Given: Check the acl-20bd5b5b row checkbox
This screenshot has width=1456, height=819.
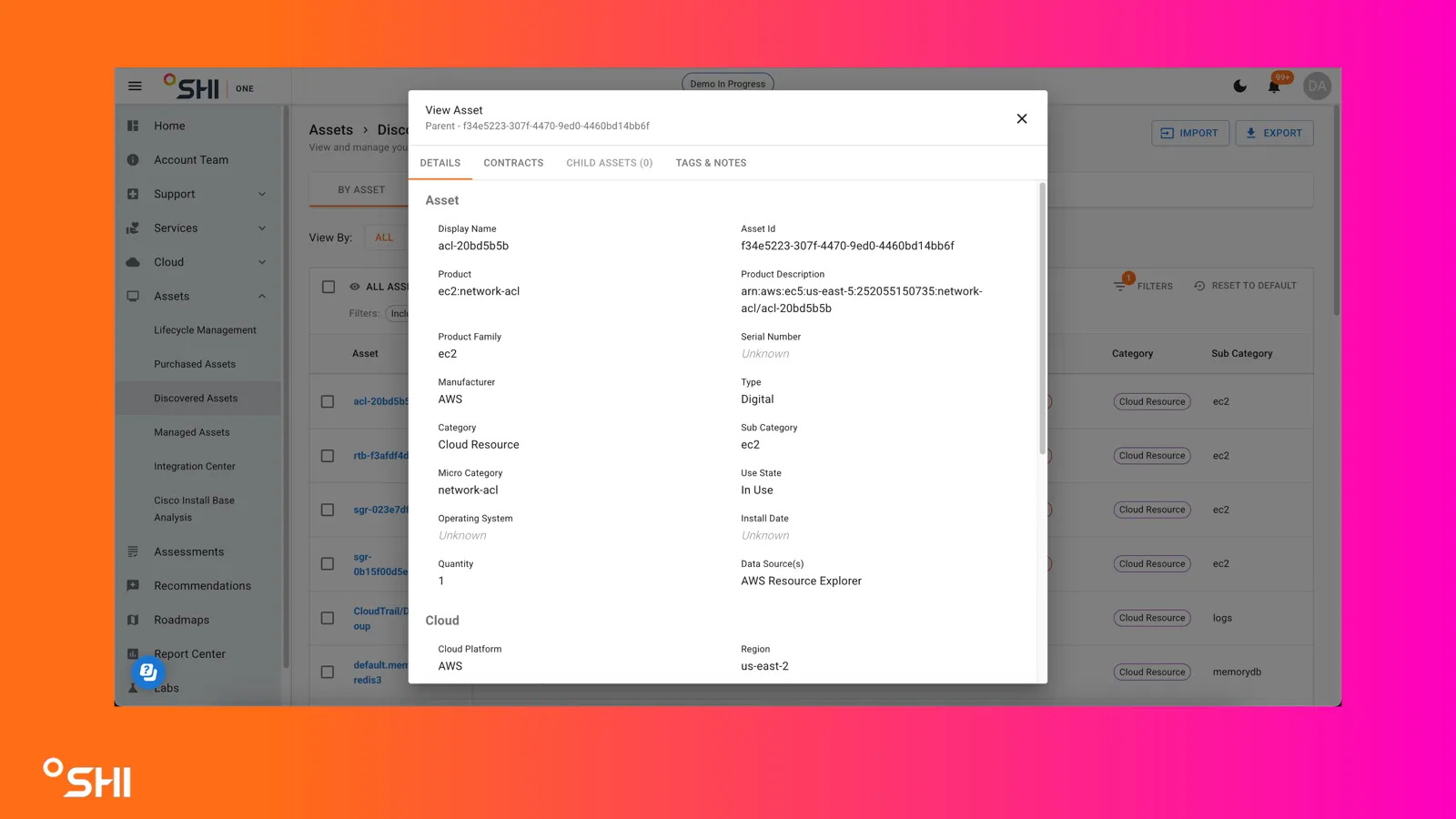Looking at the screenshot, I should tap(328, 401).
